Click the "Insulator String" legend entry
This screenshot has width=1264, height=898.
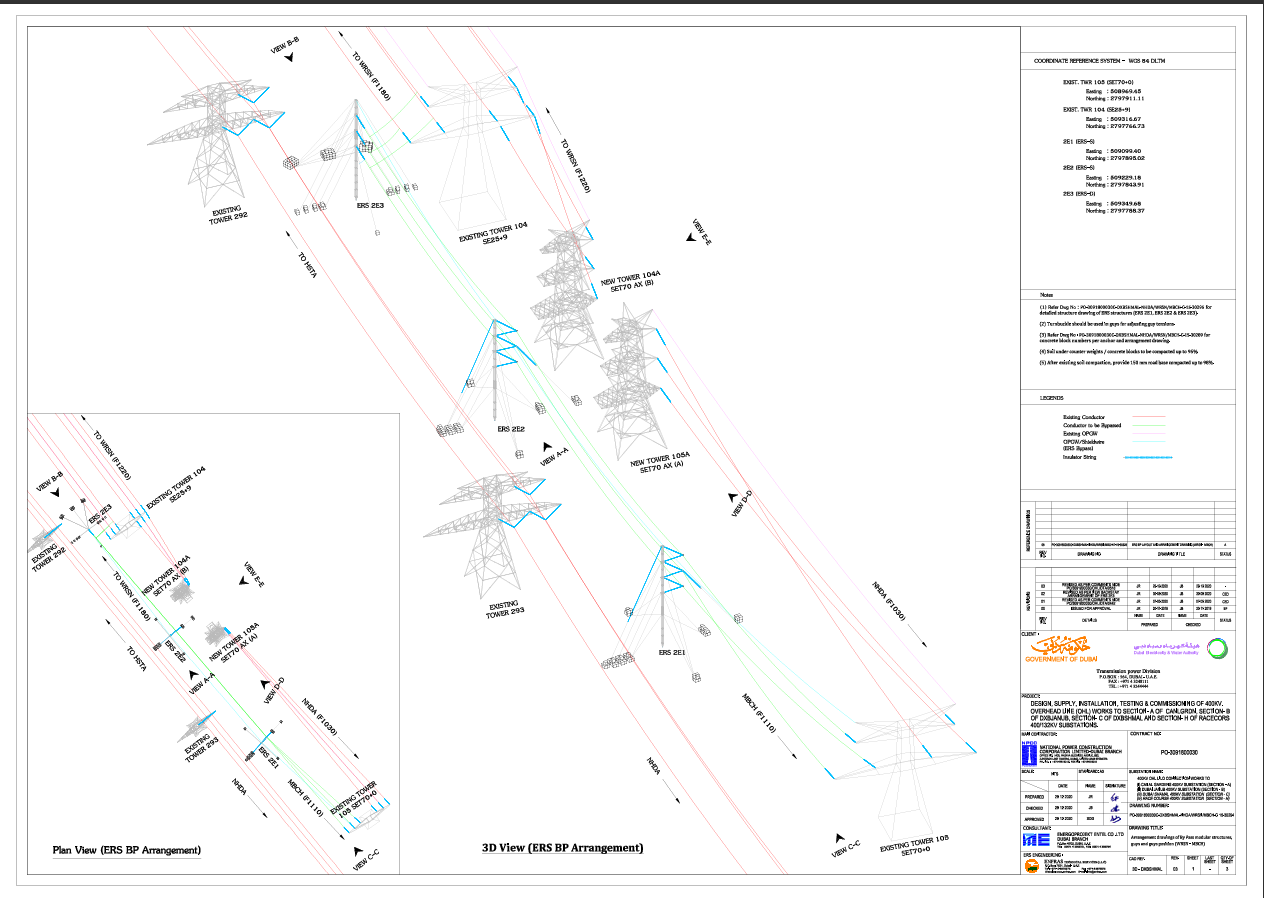[x=1081, y=457]
